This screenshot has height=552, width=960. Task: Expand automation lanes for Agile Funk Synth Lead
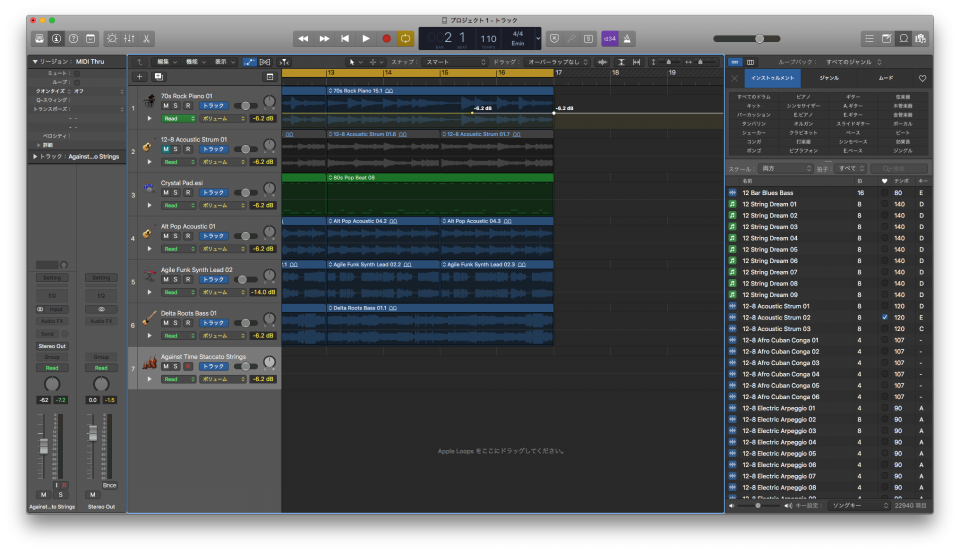pyautogui.click(x=149, y=293)
